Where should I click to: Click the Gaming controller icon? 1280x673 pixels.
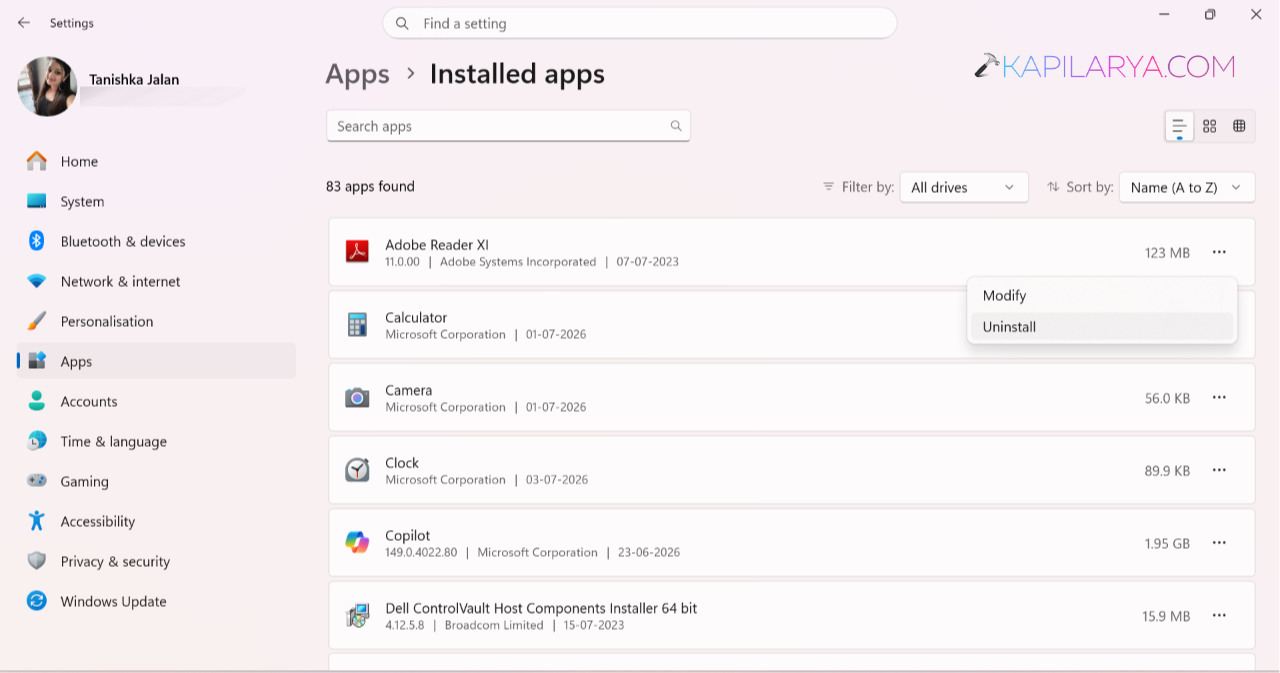pyautogui.click(x=37, y=481)
